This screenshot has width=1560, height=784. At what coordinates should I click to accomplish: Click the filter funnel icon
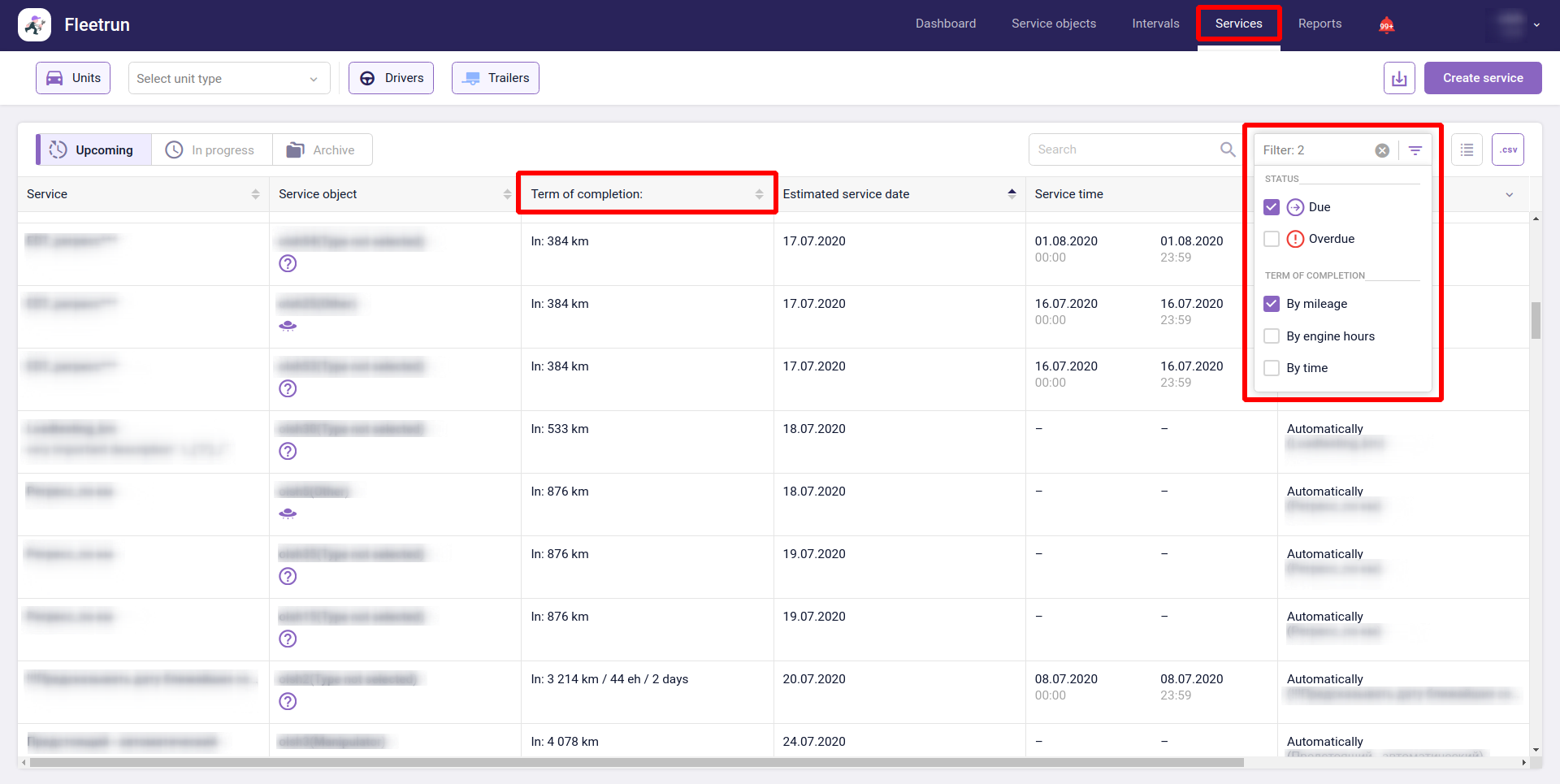pyautogui.click(x=1415, y=150)
